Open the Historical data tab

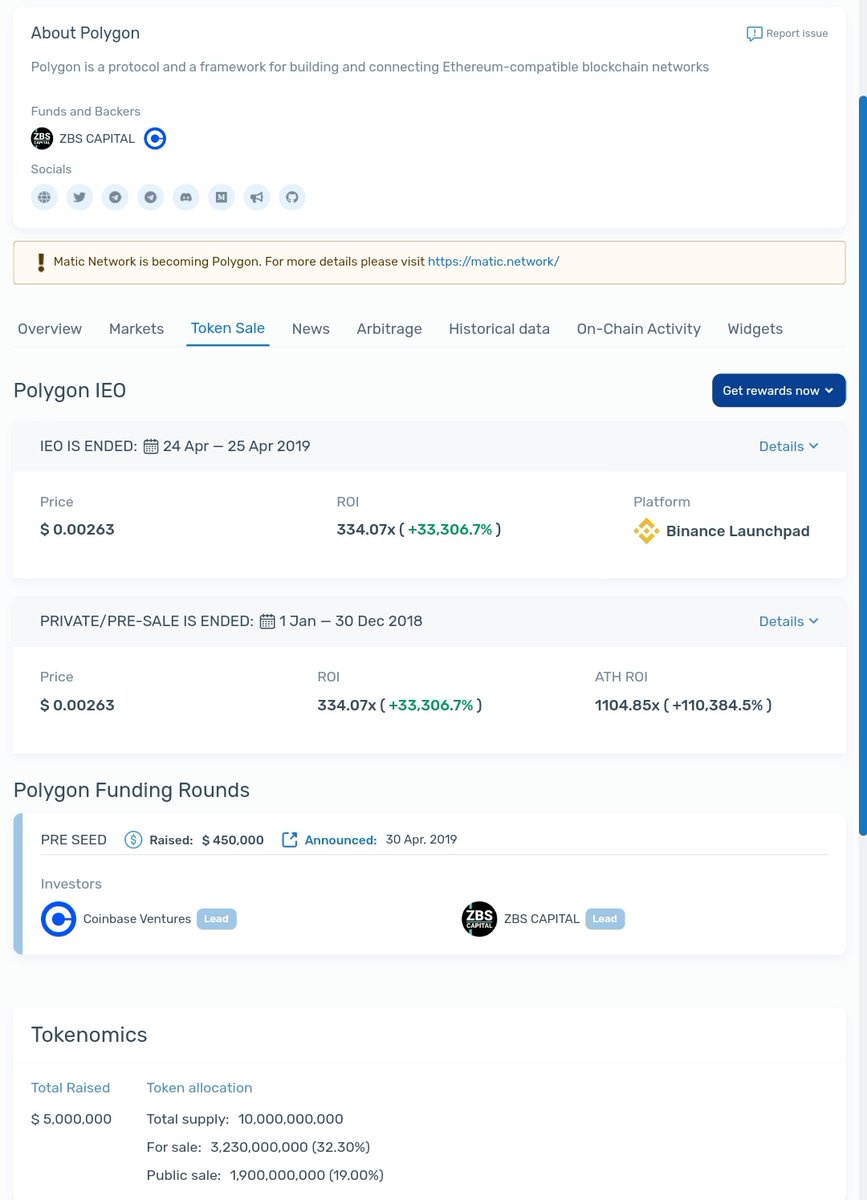click(499, 329)
